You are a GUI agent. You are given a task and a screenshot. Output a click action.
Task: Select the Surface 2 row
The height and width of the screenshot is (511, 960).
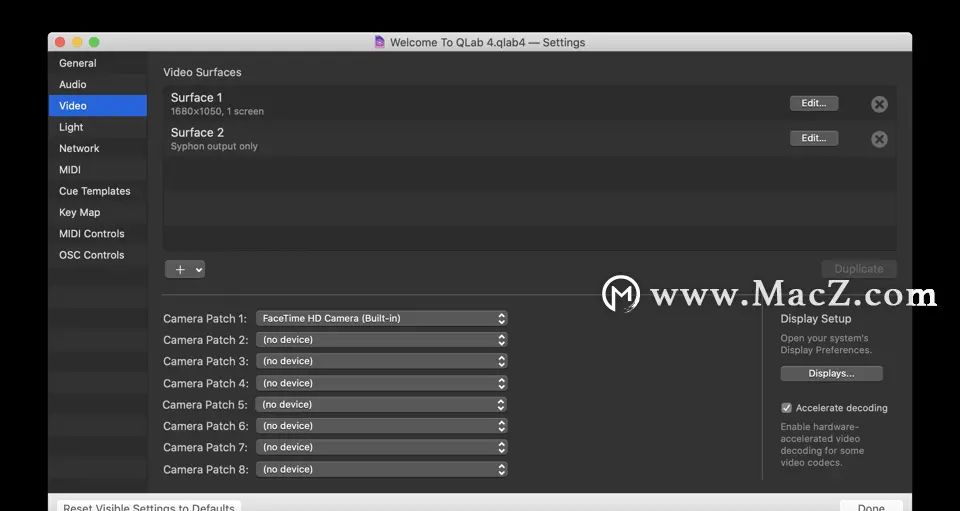[x=530, y=138]
